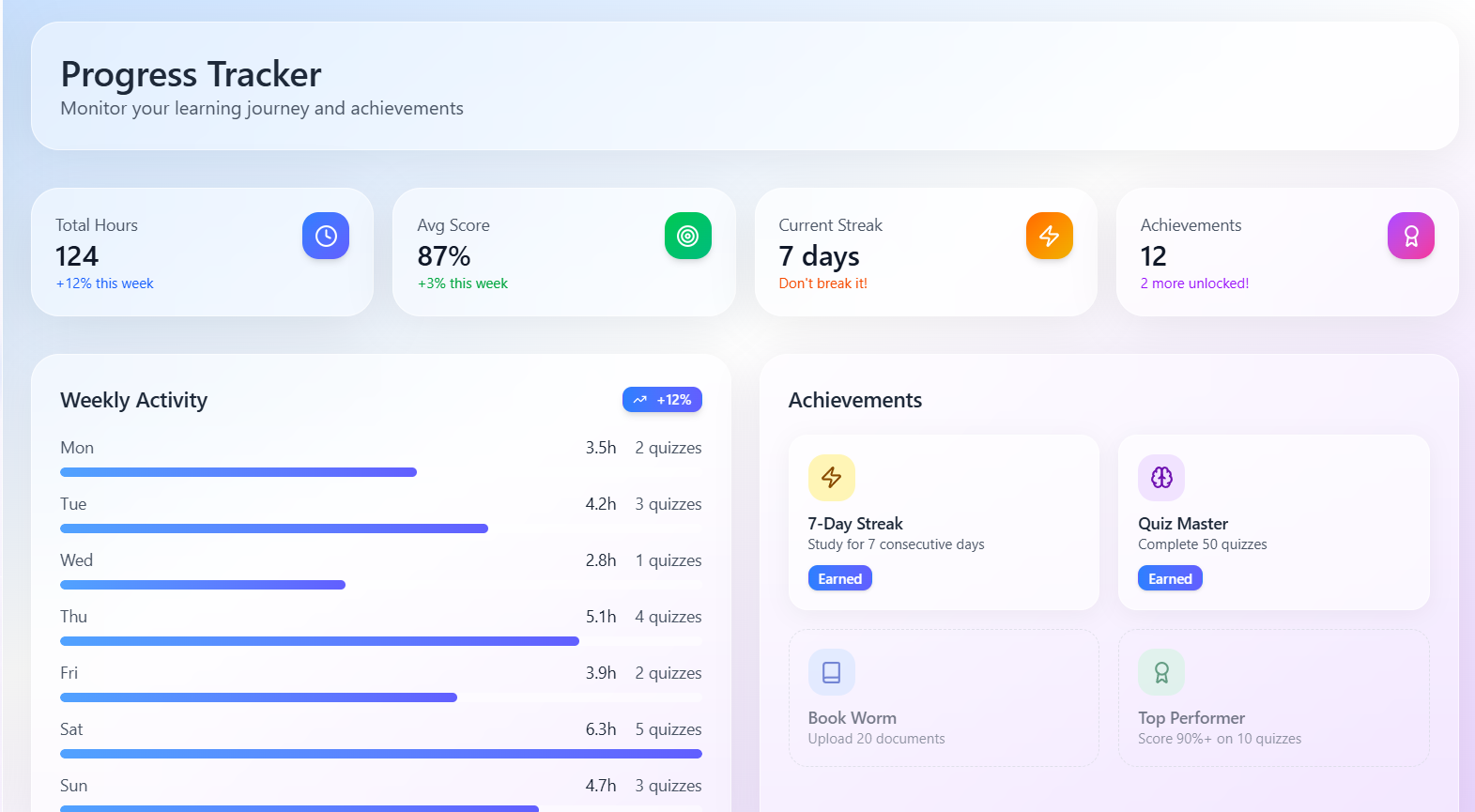Click the Progress Tracker heading
Screen dimensions: 1475x812
[191, 74]
